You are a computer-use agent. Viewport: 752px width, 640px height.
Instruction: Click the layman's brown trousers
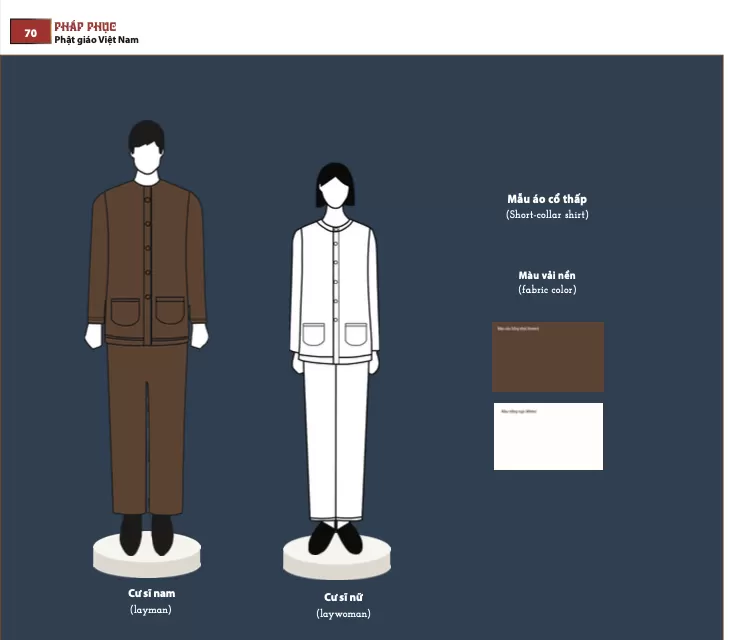[146, 430]
